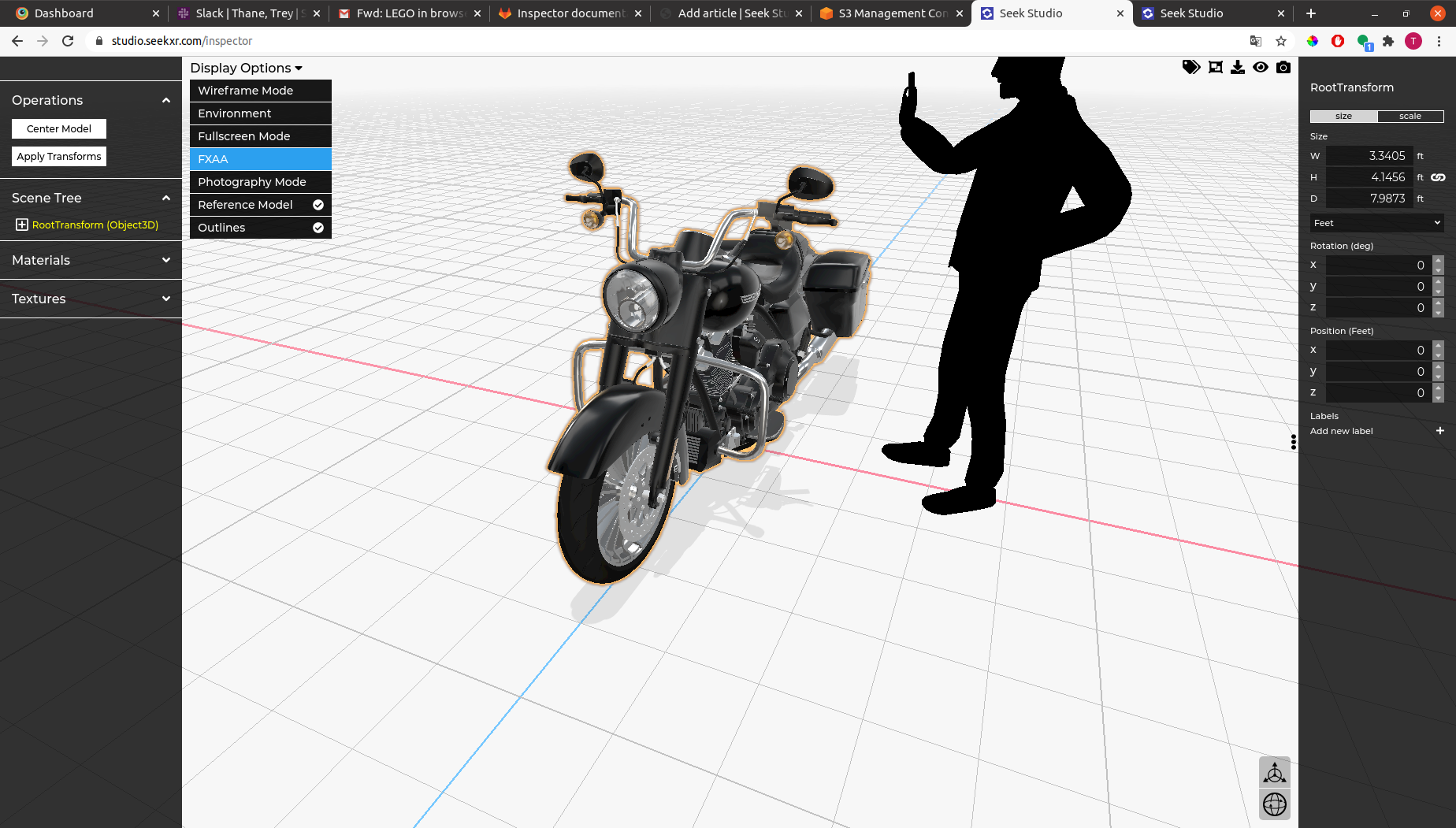Click position y stepper arrows
This screenshot has height=828, width=1456.
point(1438,371)
